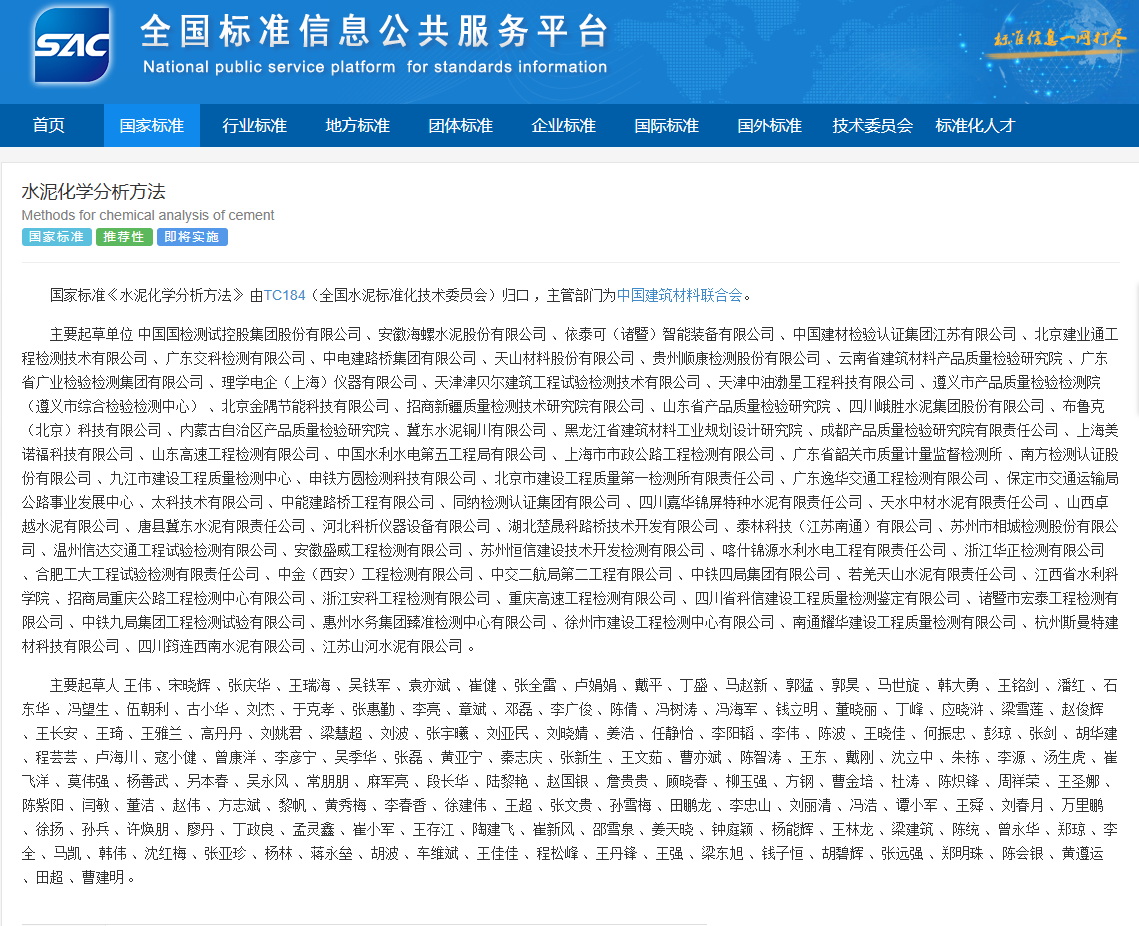Select 国外标准 in the navigation bar
The image size is (1139, 926).
pos(769,126)
